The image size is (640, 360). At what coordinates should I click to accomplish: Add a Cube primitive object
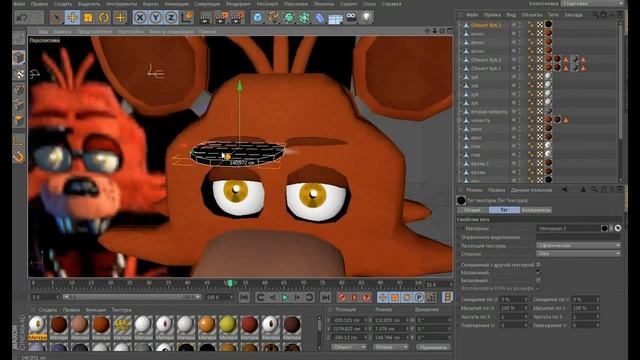258,18
